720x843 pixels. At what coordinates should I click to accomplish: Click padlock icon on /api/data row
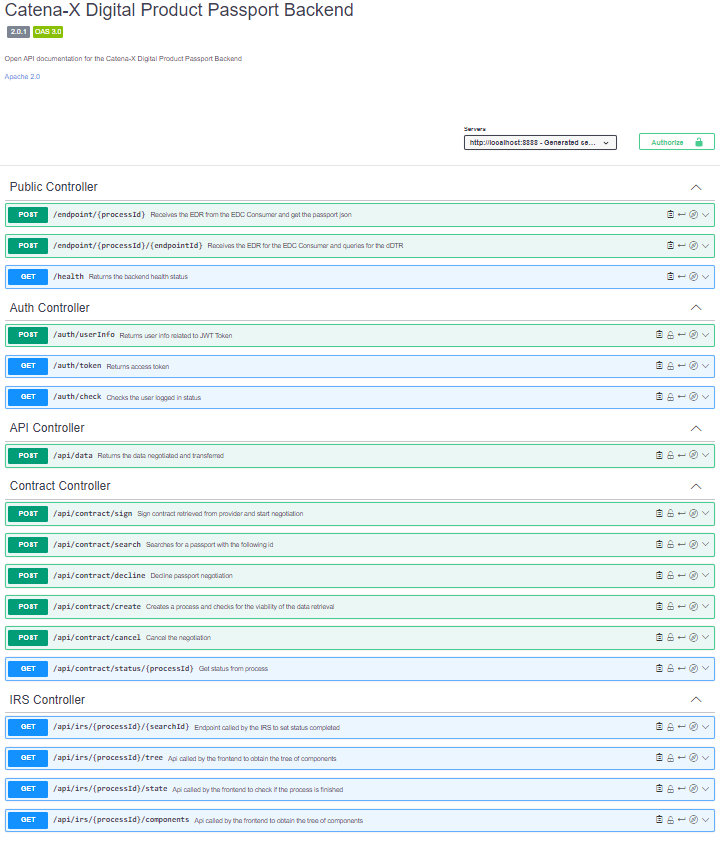pyautogui.click(x=671, y=455)
